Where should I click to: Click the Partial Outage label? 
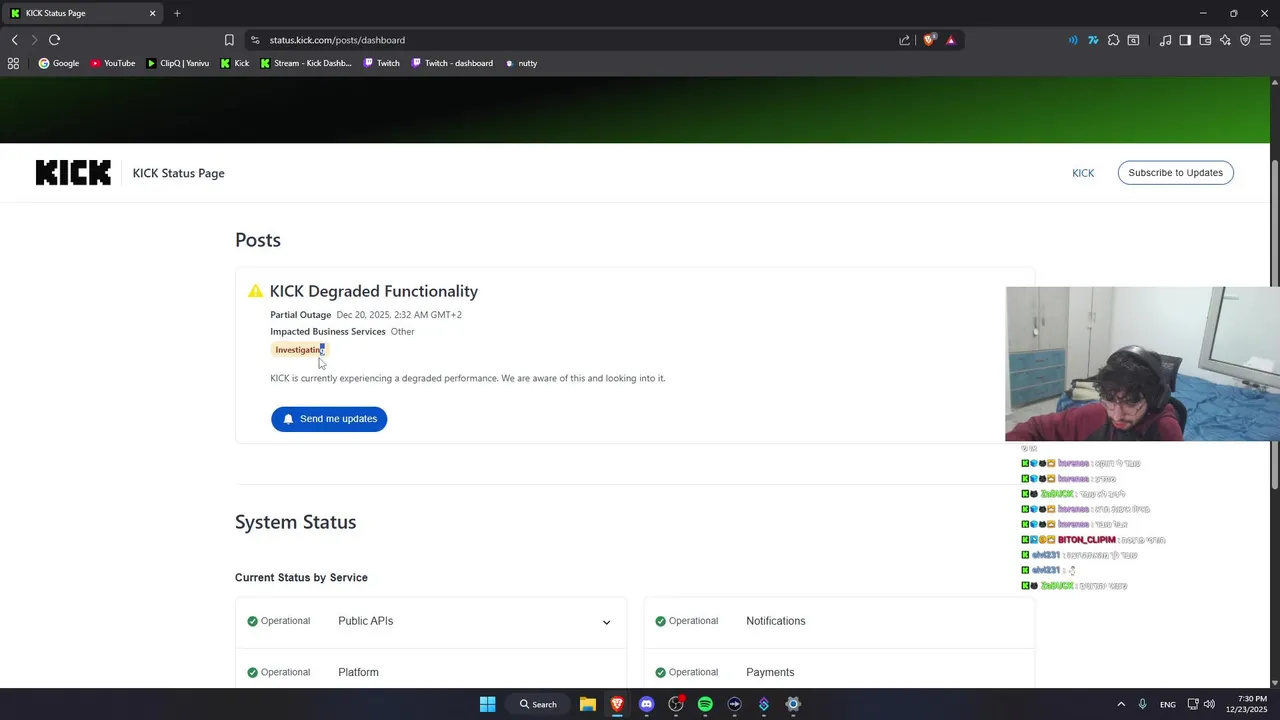[300, 315]
